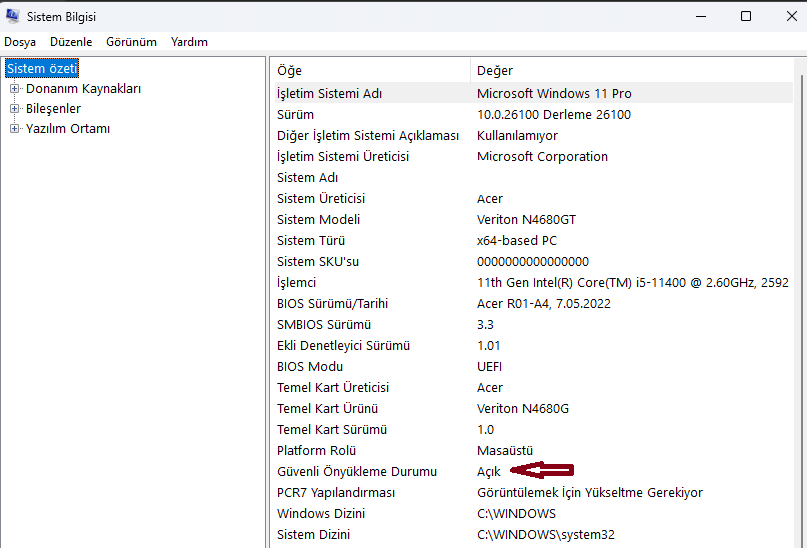The height and width of the screenshot is (548, 807).
Task: Select the BIOS Sürümü/Tarihi row label
Action: (332, 304)
